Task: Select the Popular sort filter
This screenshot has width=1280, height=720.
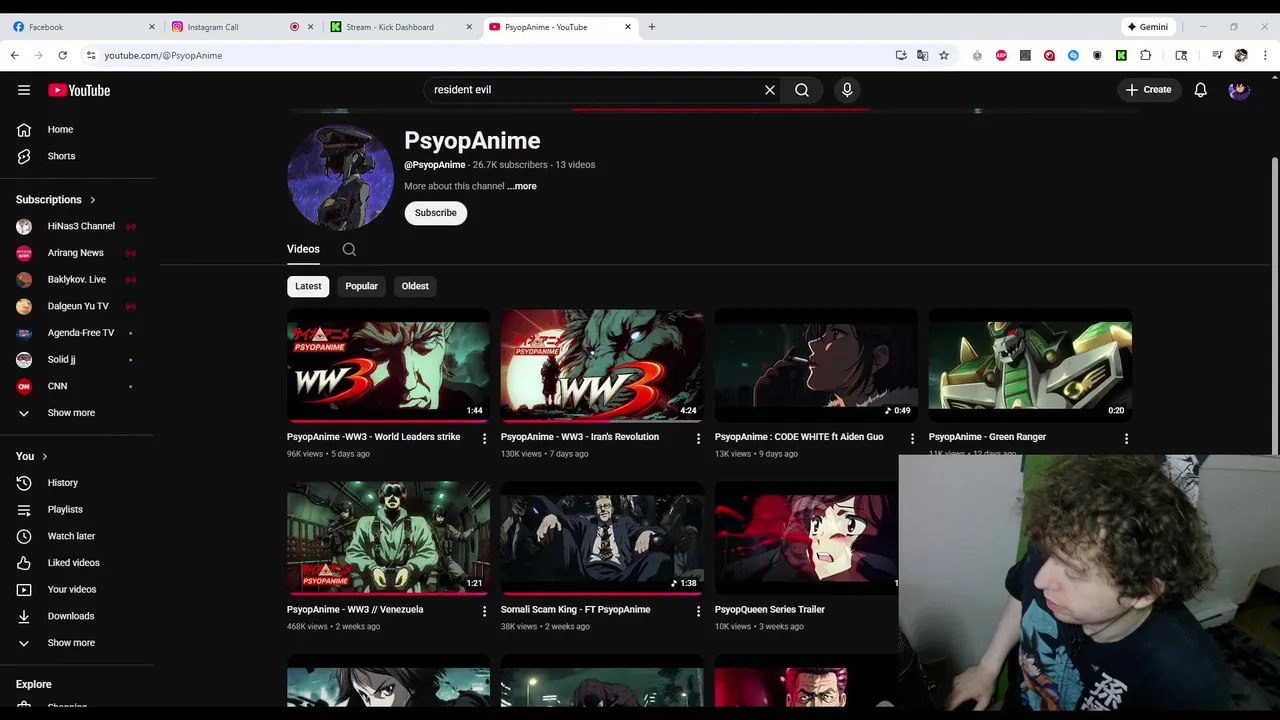Action: [x=361, y=286]
